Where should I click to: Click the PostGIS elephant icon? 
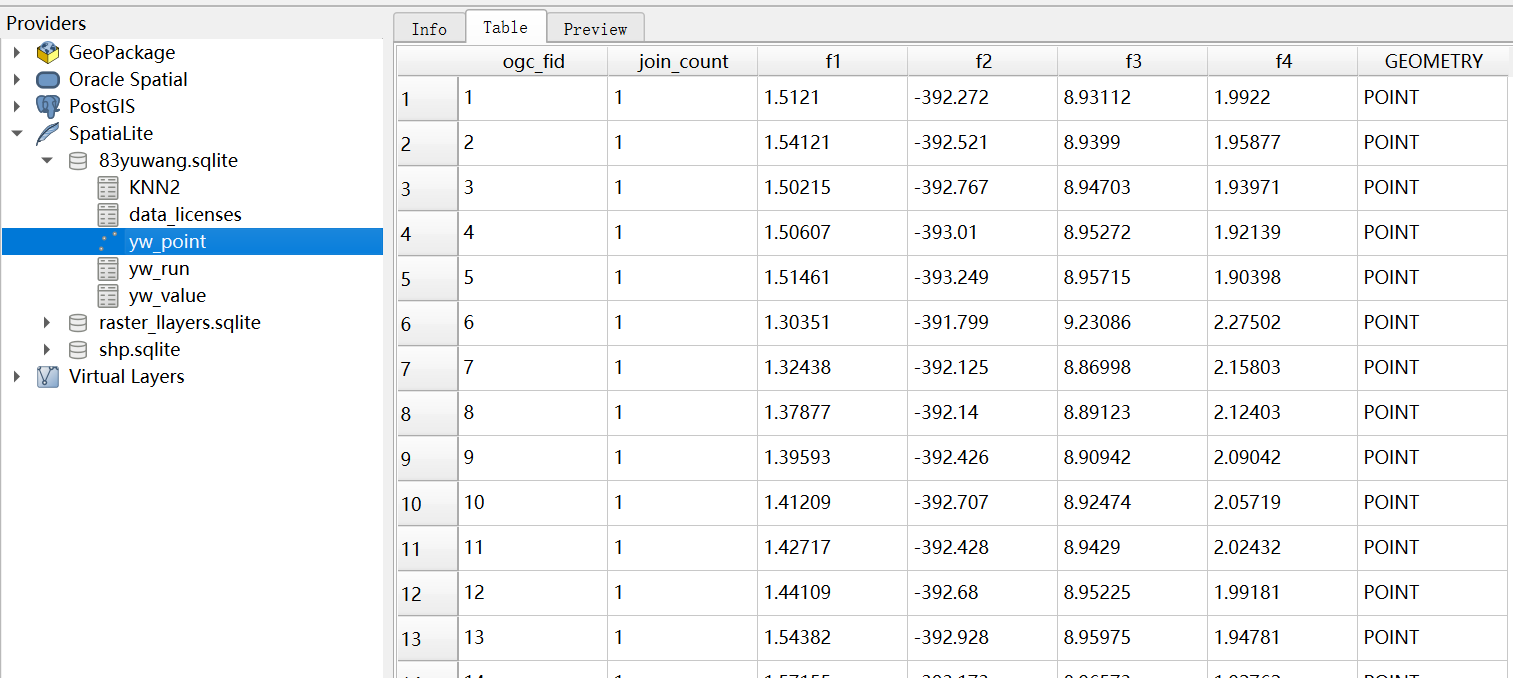pyautogui.click(x=47, y=107)
